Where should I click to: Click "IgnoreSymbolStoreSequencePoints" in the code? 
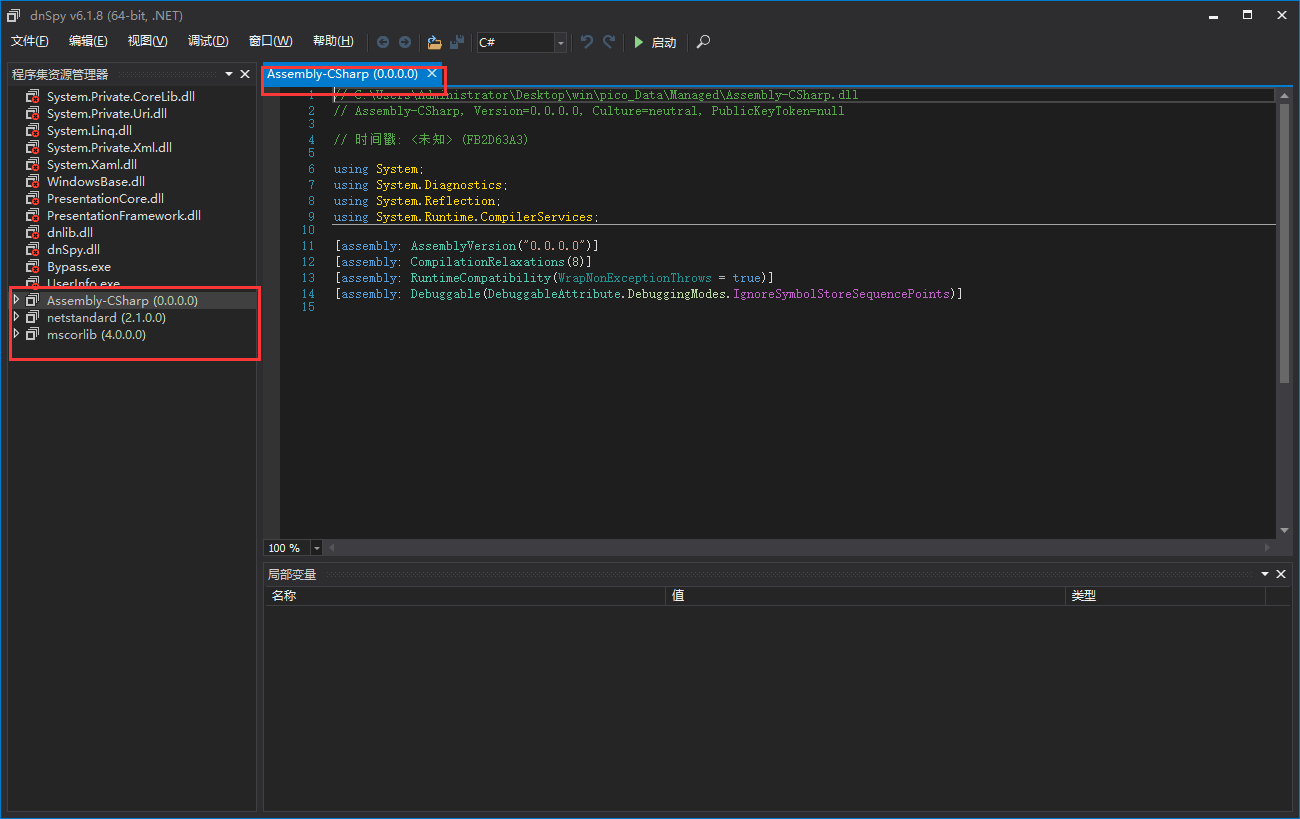(843, 294)
